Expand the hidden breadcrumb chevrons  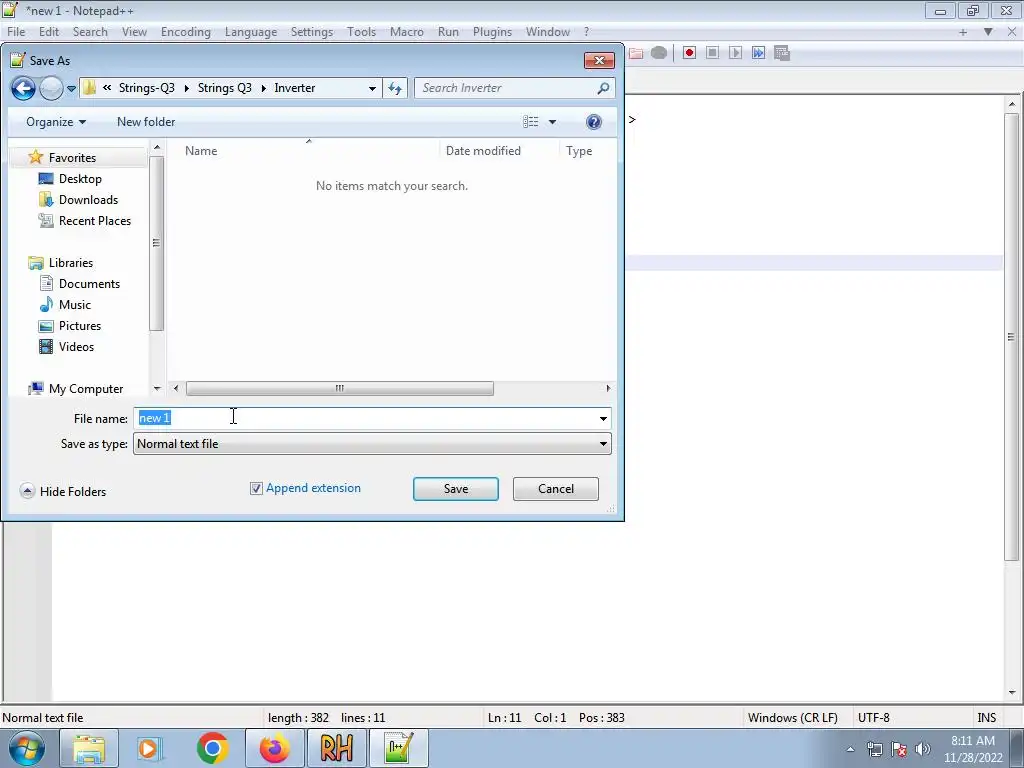pyautogui.click(x=107, y=88)
